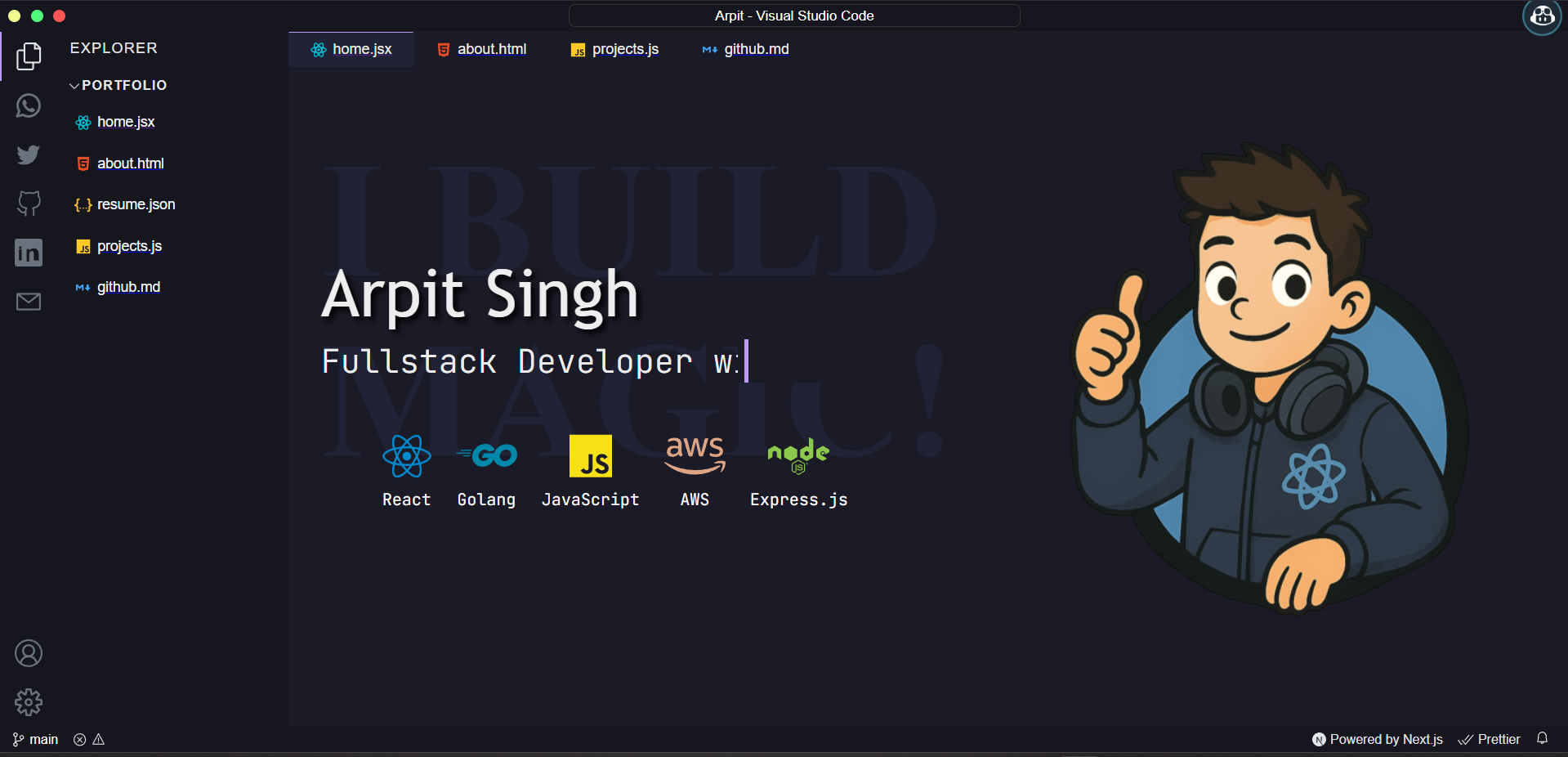
Task: Click the braces icon next to resume.json
Action: coord(83,205)
